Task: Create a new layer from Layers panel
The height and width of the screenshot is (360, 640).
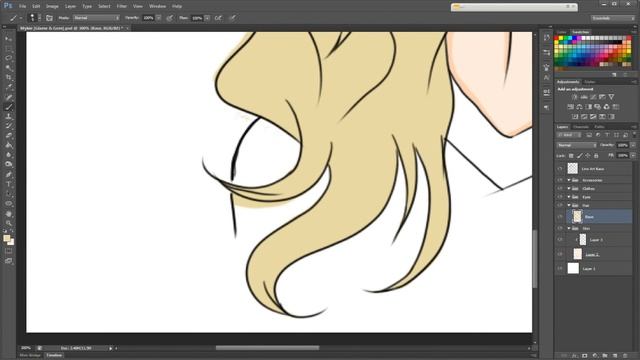Action: [615, 356]
